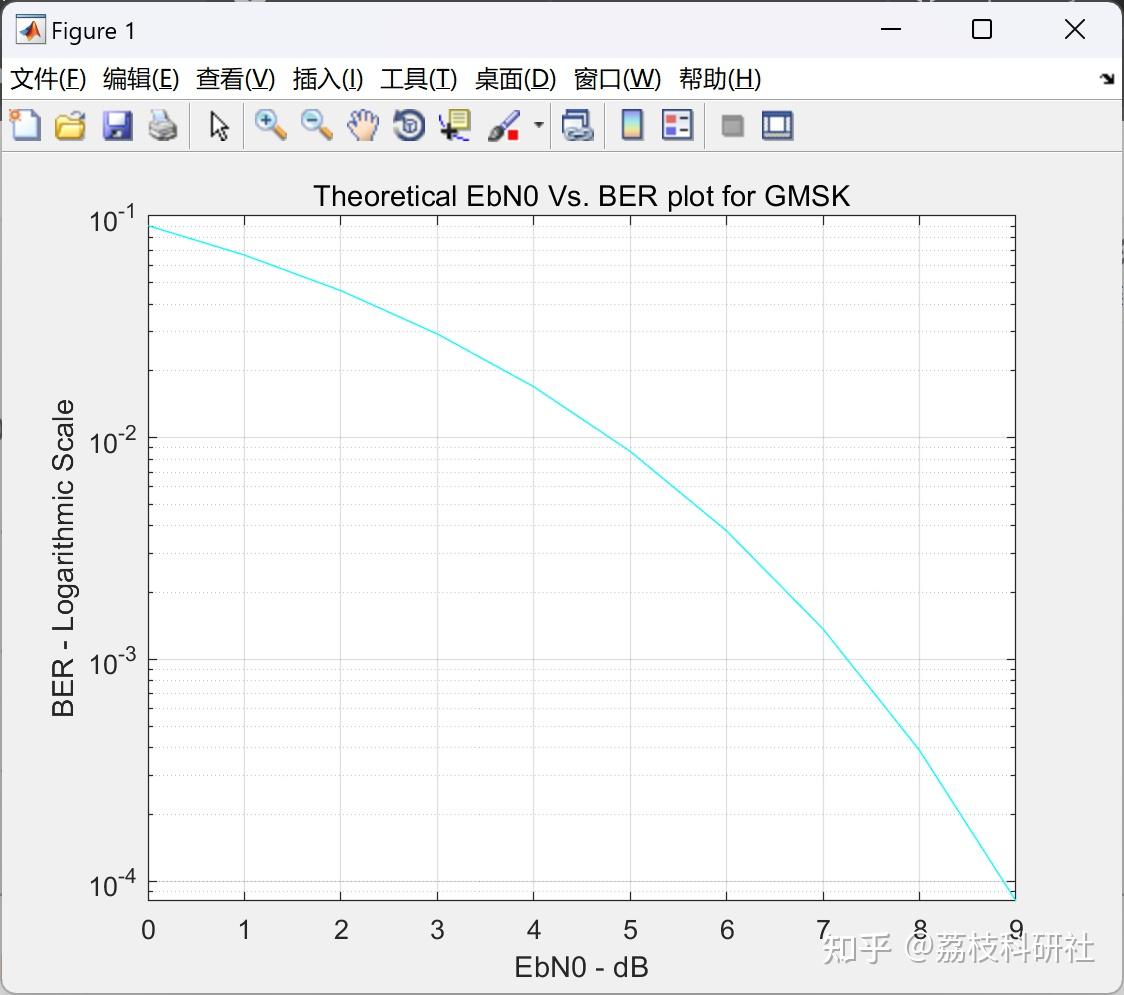The image size is (1124, 995).
Task: Show Plot Tools and dock figure
Action: tap(777, 125)
